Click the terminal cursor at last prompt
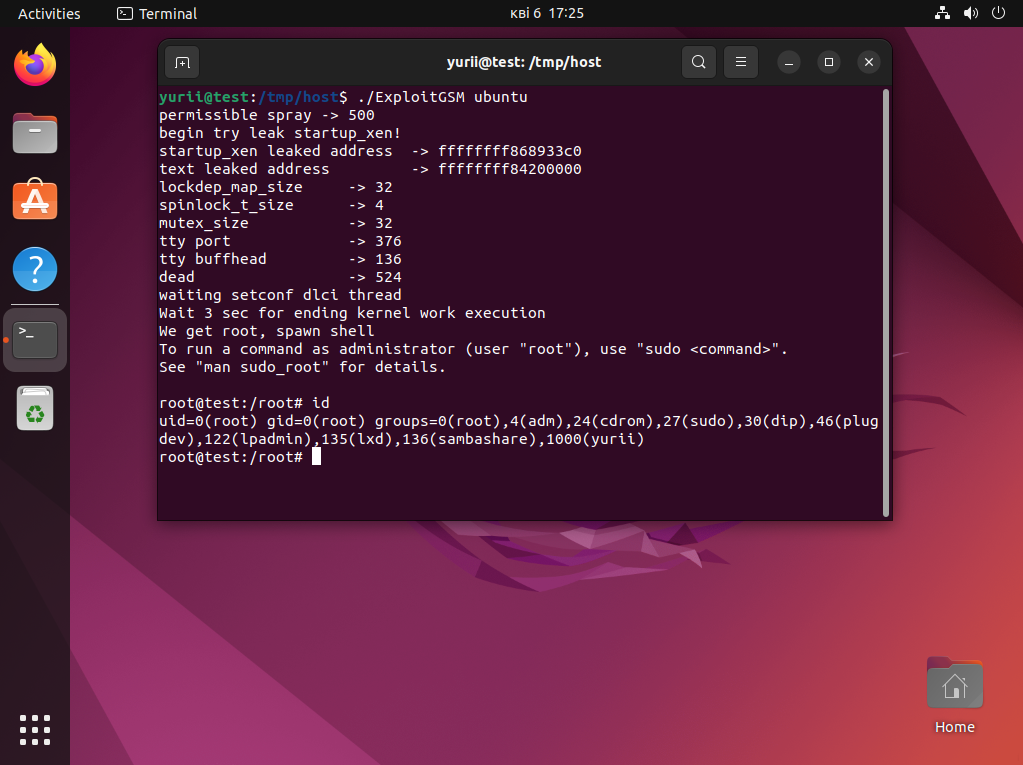The width and height of the screenshot is (1023, 765). pyautogui.click(x=316, y=457)
